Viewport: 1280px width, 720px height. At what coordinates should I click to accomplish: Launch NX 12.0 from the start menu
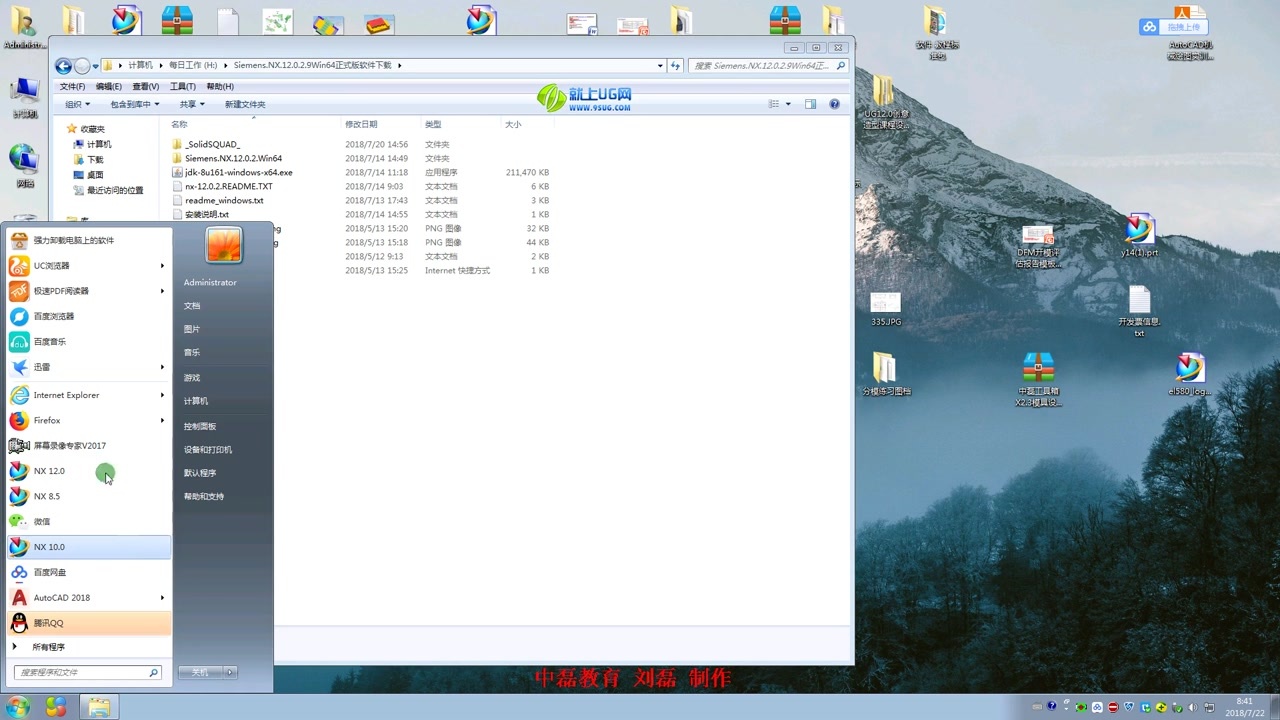click(89, 471)
